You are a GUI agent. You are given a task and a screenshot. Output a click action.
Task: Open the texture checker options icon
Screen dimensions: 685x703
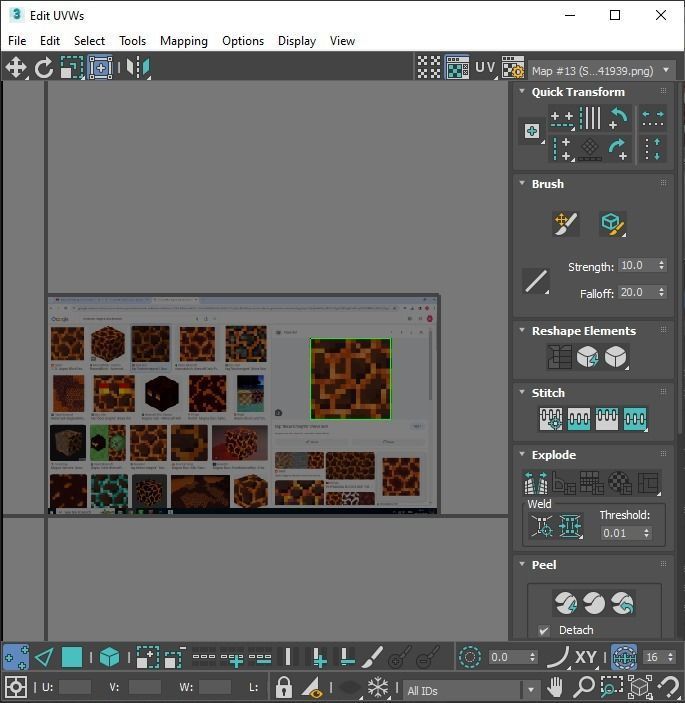pyautogui.click(x=512, y=68)
